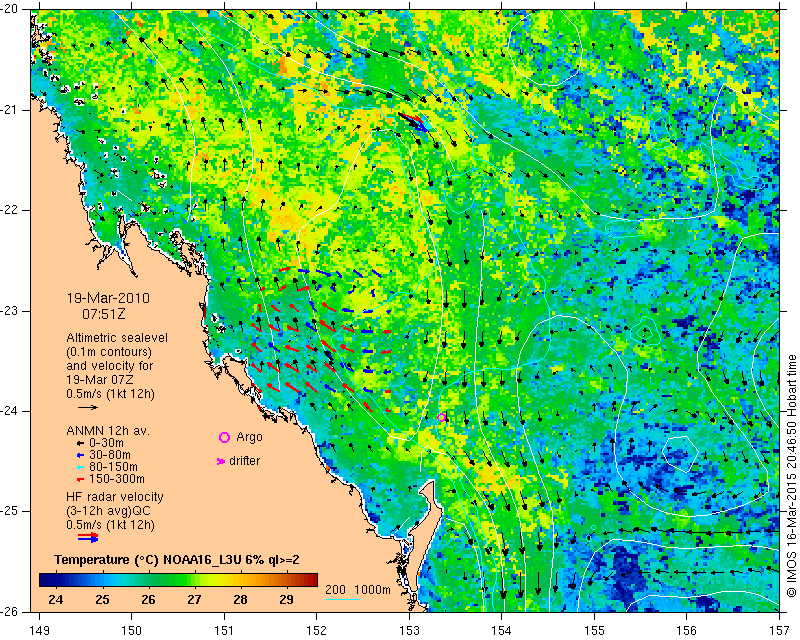Click the latitude axis label -23

pos(9,311)
